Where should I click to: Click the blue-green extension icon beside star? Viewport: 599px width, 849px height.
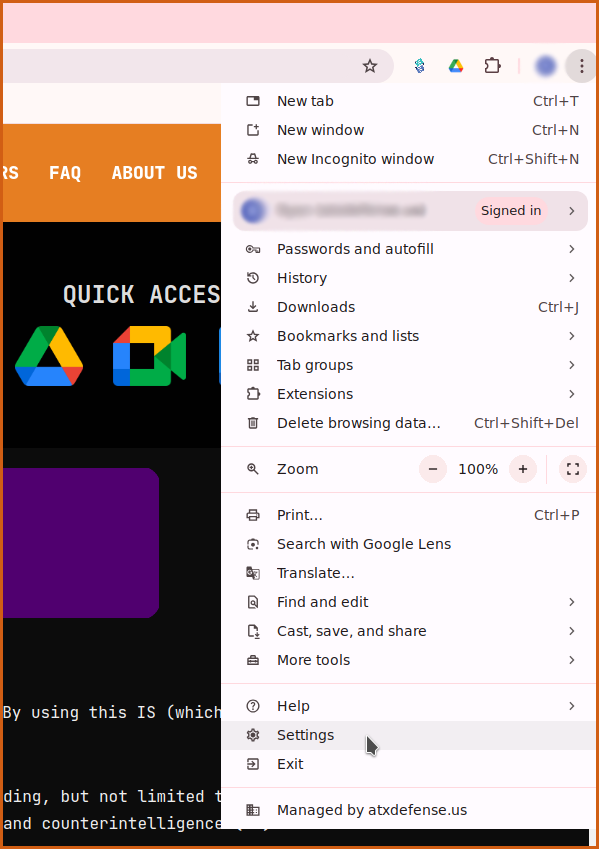[x=419, y=66]
